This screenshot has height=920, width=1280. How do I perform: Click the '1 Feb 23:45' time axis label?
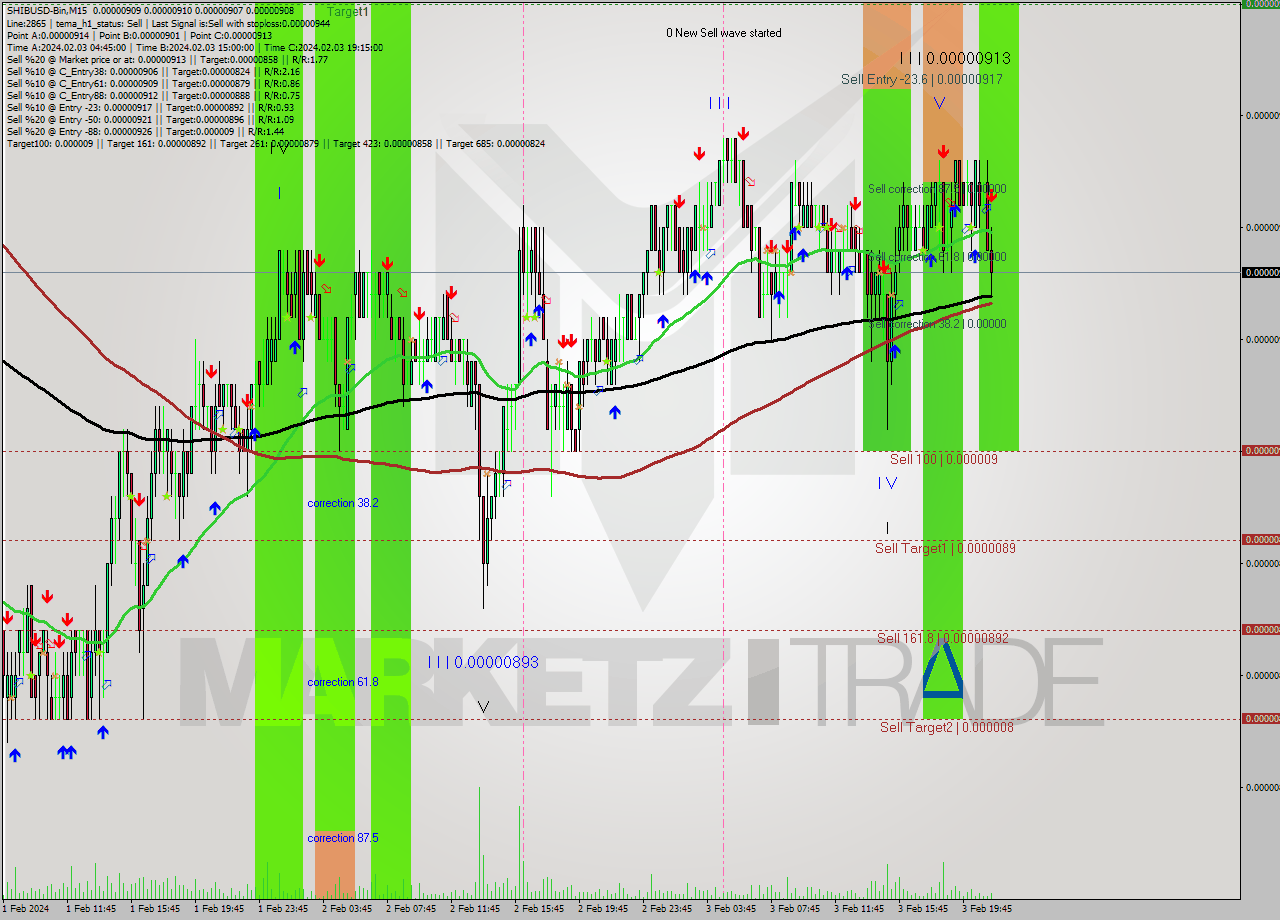coord(283,909)
